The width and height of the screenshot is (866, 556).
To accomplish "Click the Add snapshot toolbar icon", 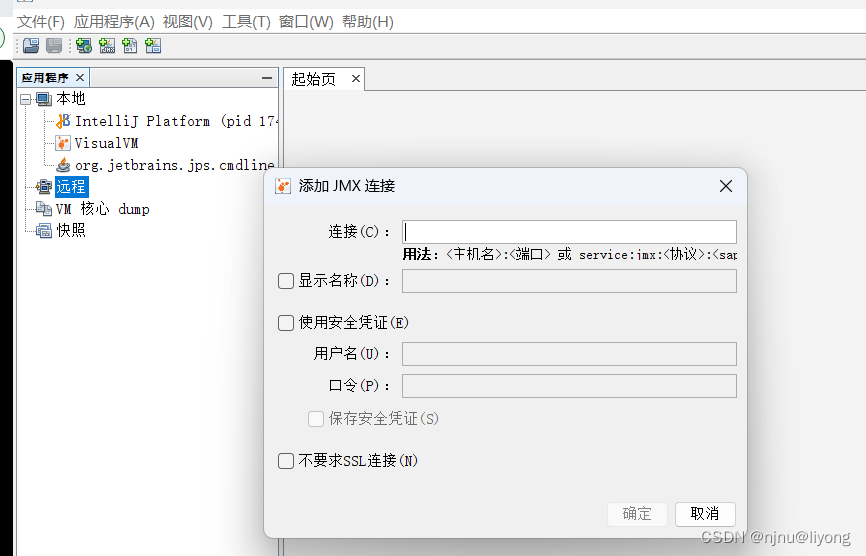I will click(x=153, y=46).
